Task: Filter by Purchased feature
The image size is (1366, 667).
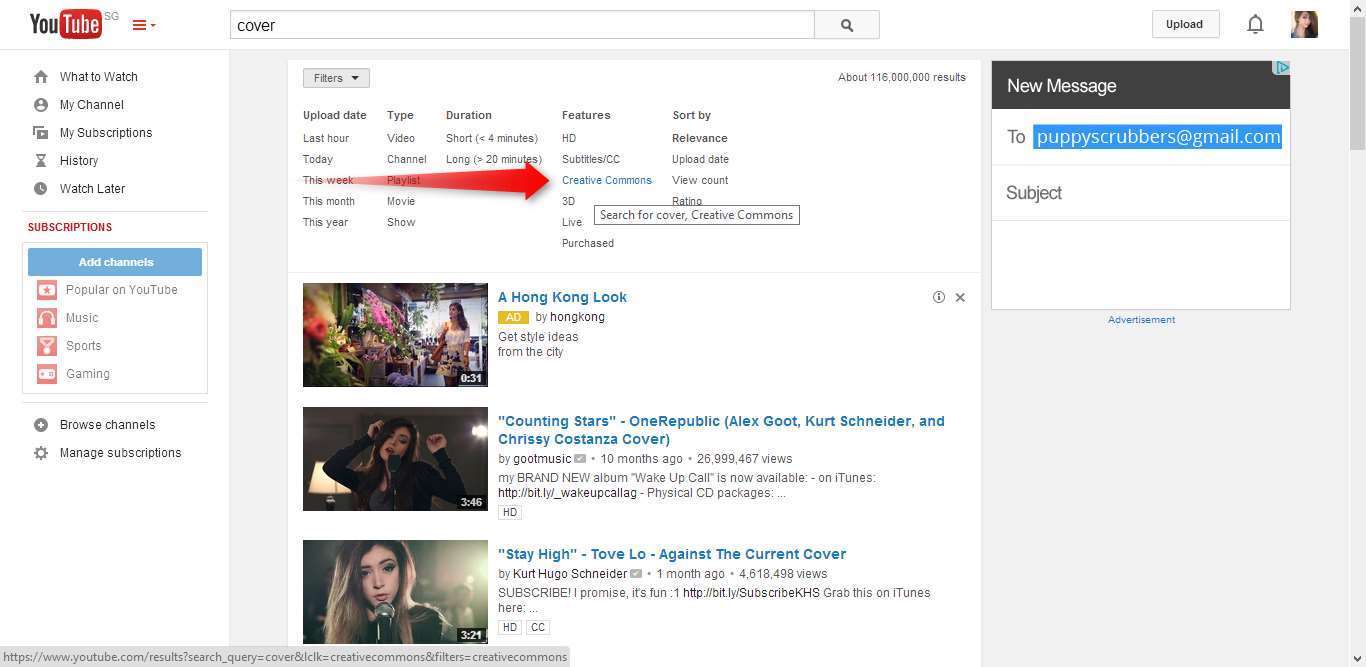Action: 588,244
